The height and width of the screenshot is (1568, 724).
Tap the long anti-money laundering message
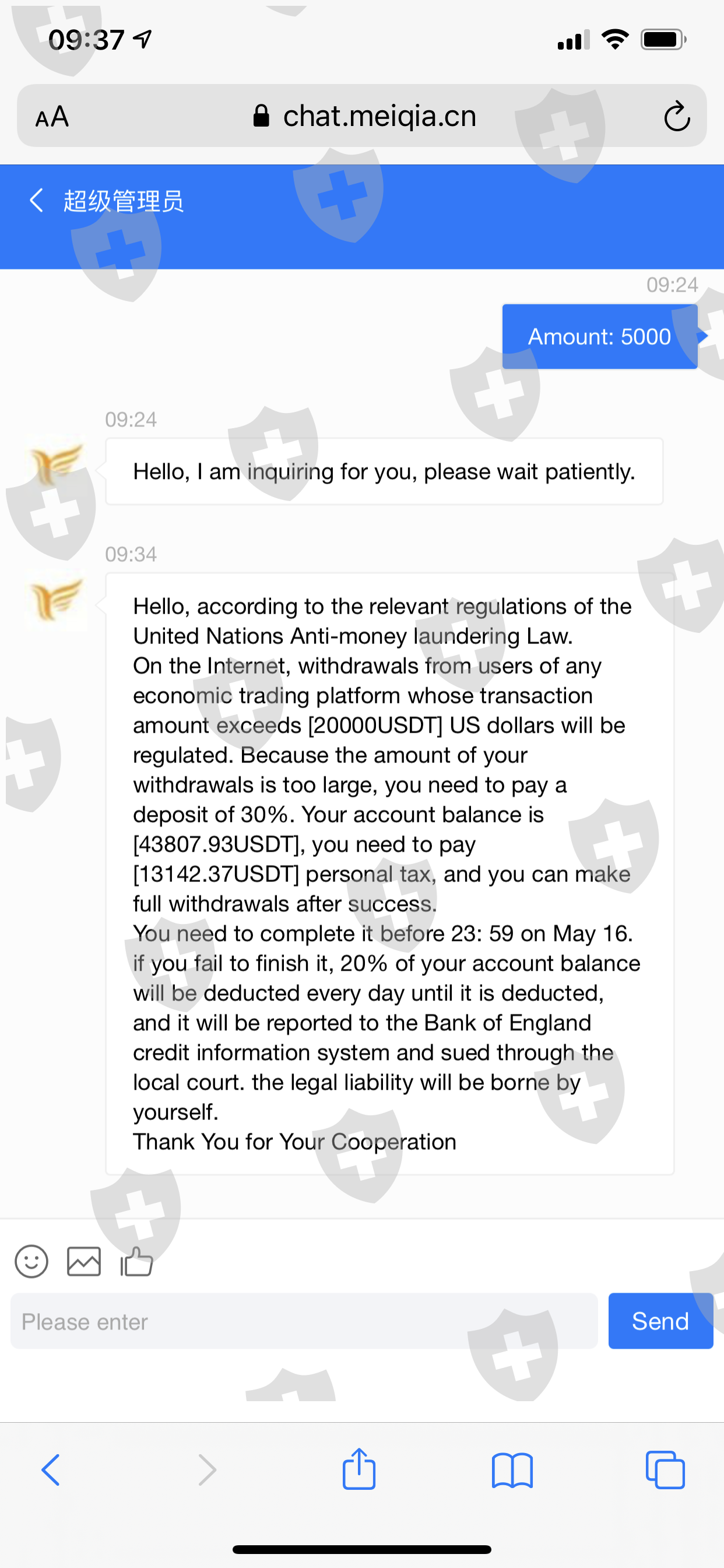click(389, 873)
